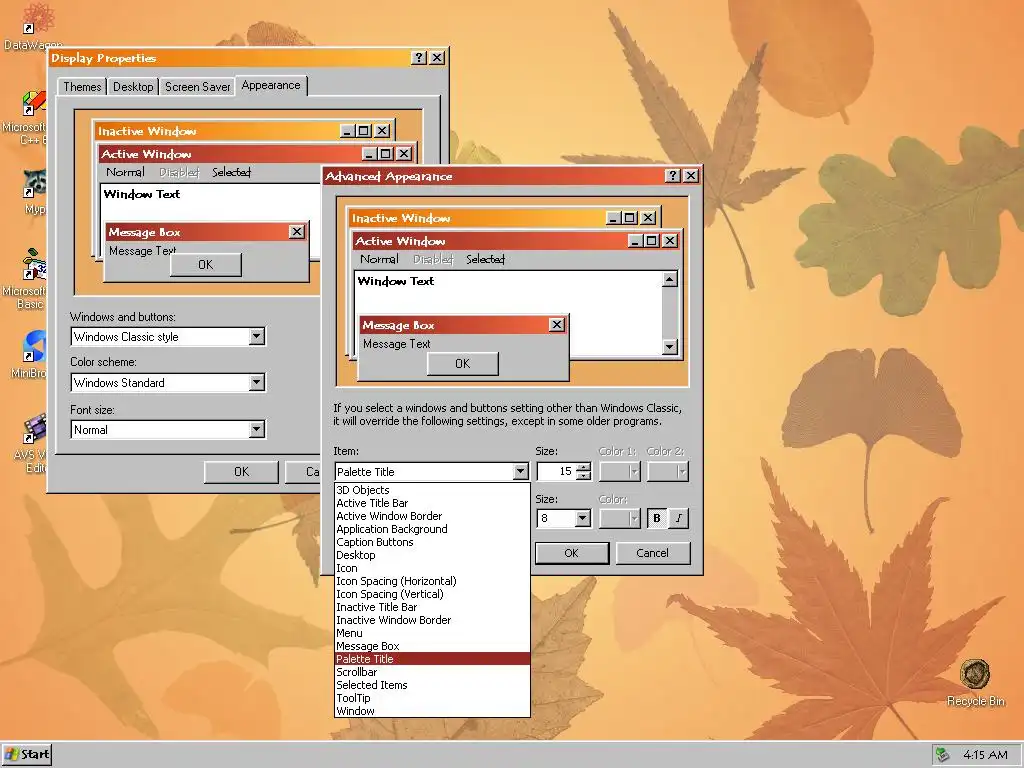Open the font Size dropdown showing 8

[x=583, y=519]
